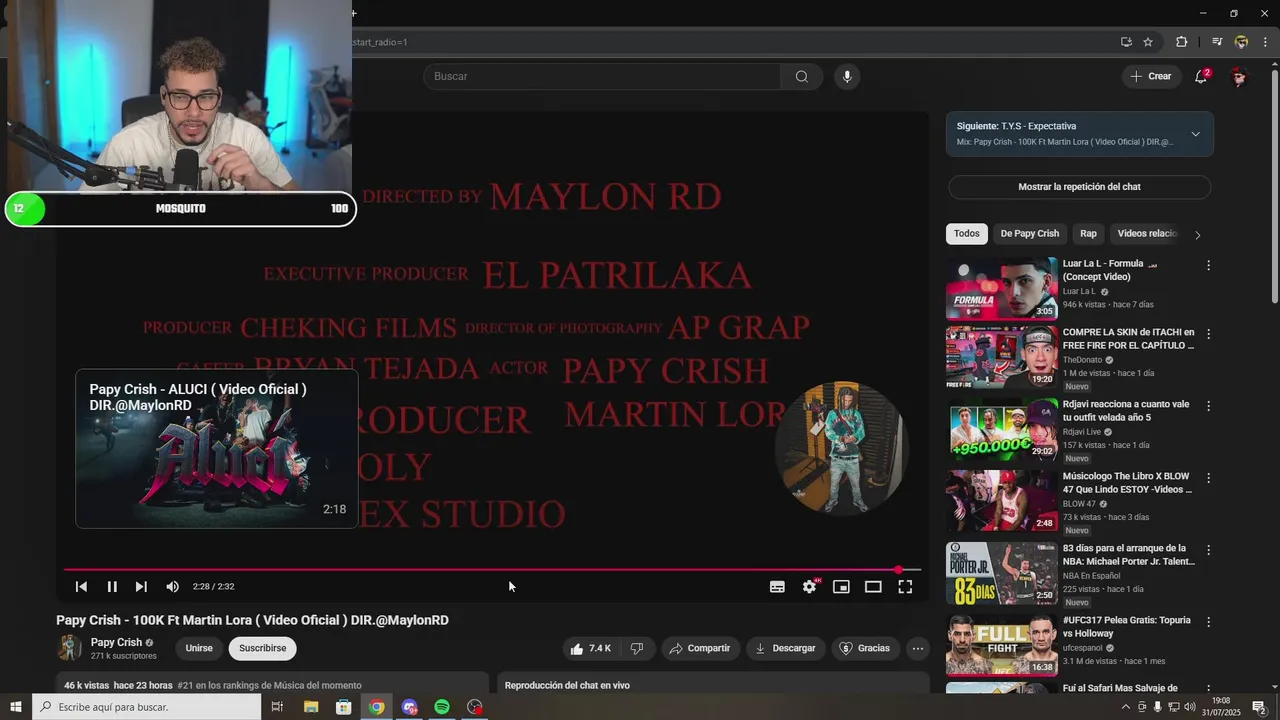The width and height of the screenshot is (1280, 720).
Task: Click the magnifier search button
Action: (x=801, y=77)
